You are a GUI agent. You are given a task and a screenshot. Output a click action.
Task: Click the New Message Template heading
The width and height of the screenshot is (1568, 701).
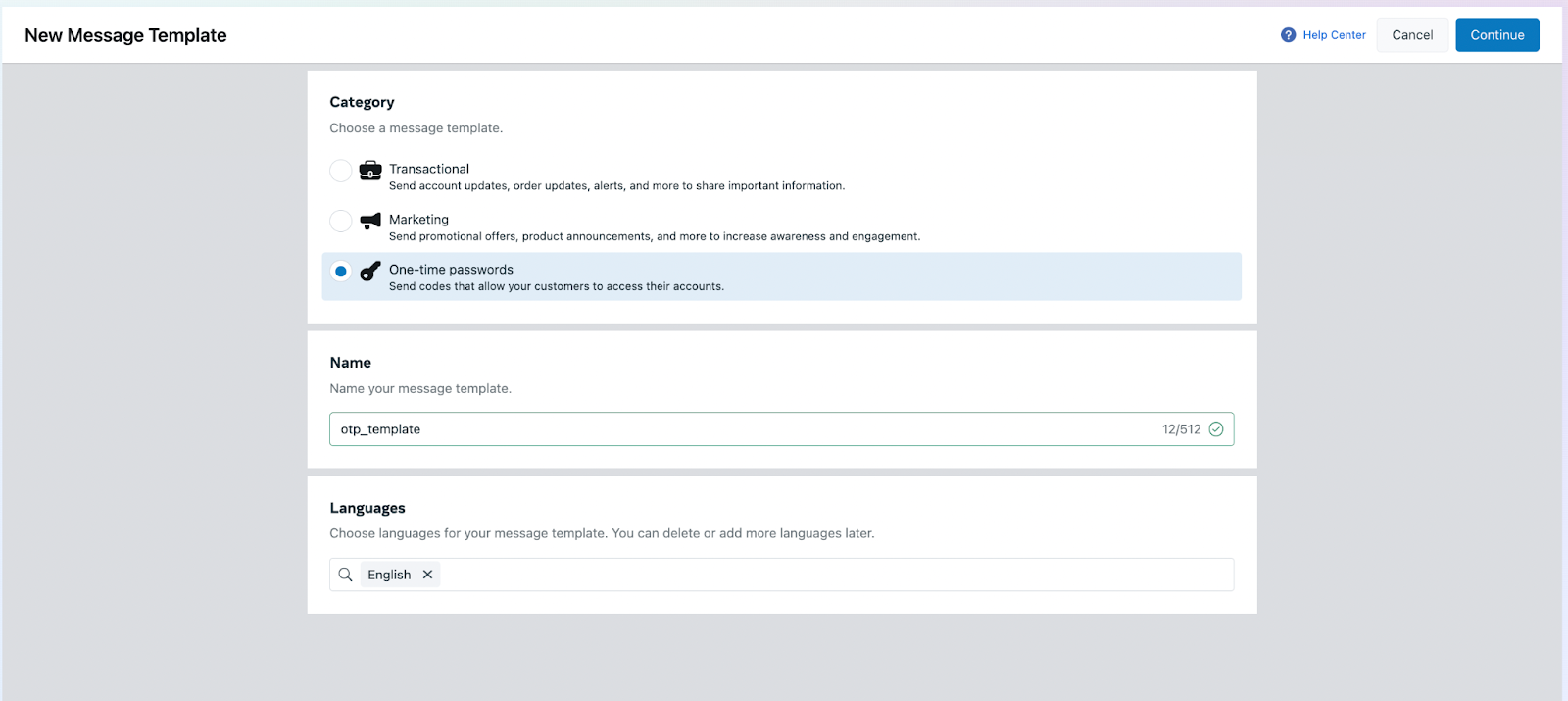[x=125, y=35]
